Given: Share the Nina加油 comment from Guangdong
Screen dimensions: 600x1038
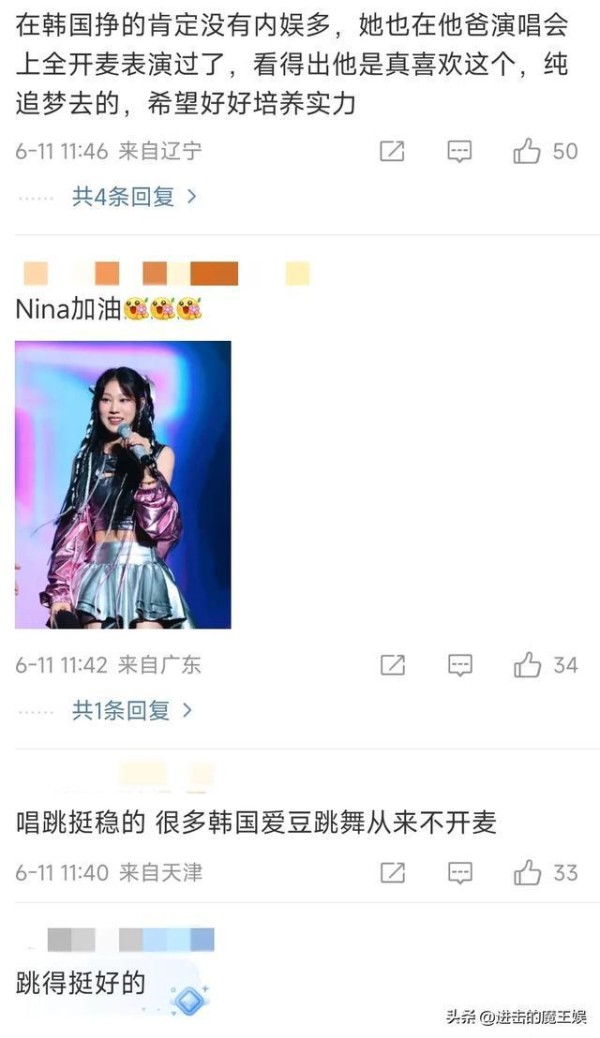Looking at the screenshot, I should point(393,665).
